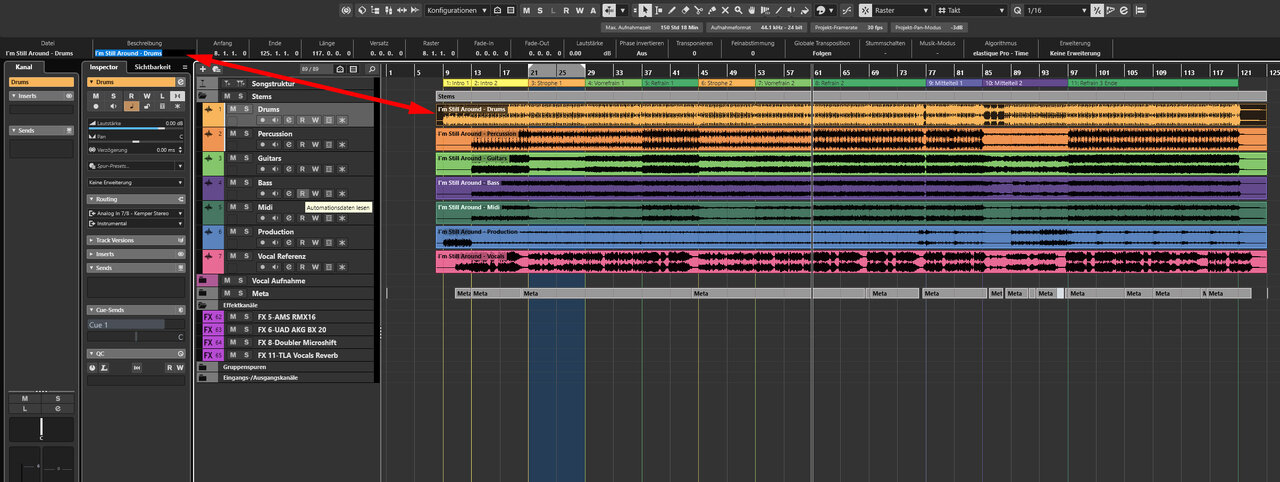Open Keine Erweiterung dropdown in Inspector
This screenshot has width=1280, height=482.
coord(136,182)
